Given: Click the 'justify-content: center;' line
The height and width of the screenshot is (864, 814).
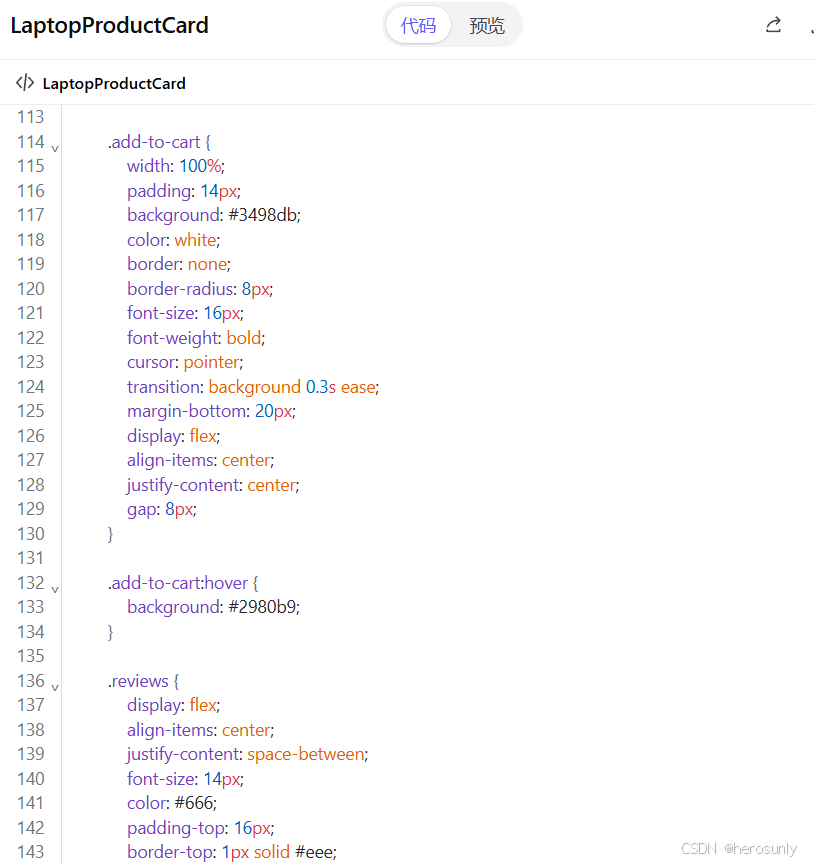Looking at the screenshot, I should click(213, 485).
